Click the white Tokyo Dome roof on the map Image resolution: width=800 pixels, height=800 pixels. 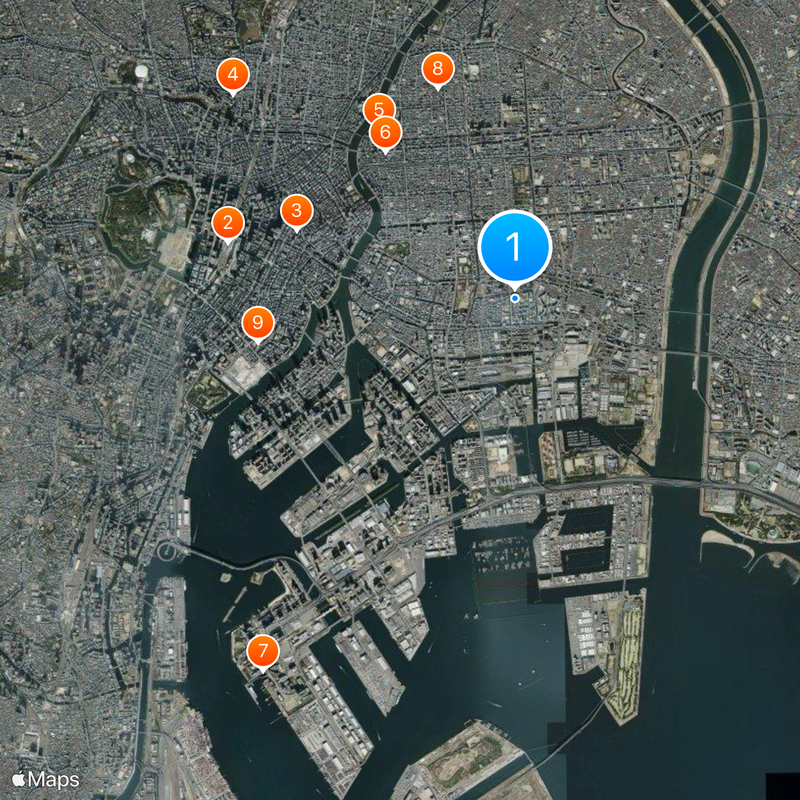(x=141, y=69)
